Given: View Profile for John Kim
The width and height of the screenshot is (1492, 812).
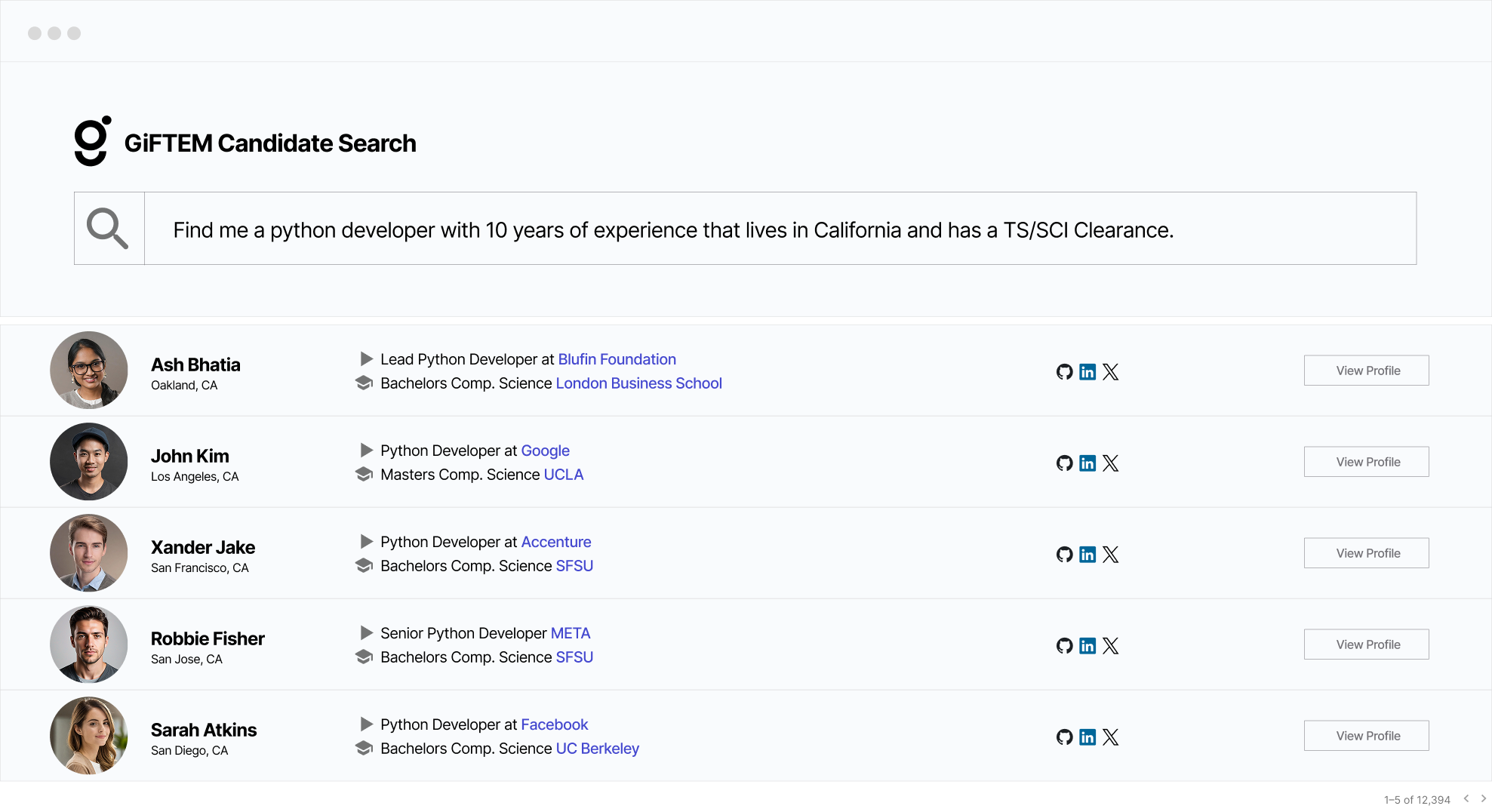Looking at the screenshot, I should (x=1366, y=462).
